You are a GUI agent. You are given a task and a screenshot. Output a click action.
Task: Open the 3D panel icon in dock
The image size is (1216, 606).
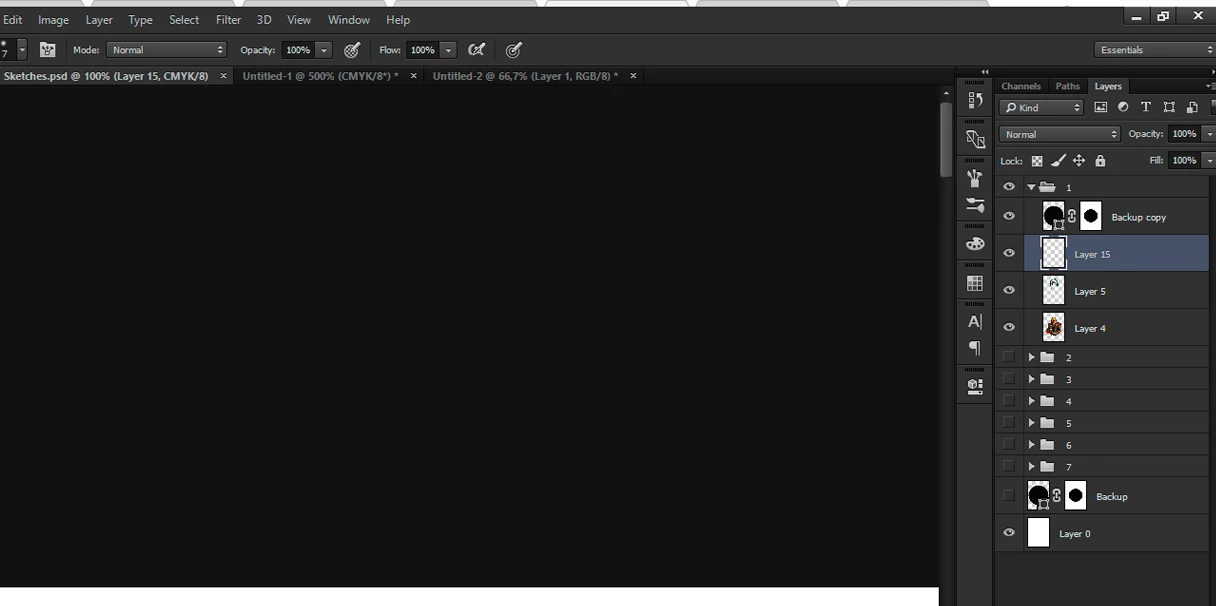[975, 139]
